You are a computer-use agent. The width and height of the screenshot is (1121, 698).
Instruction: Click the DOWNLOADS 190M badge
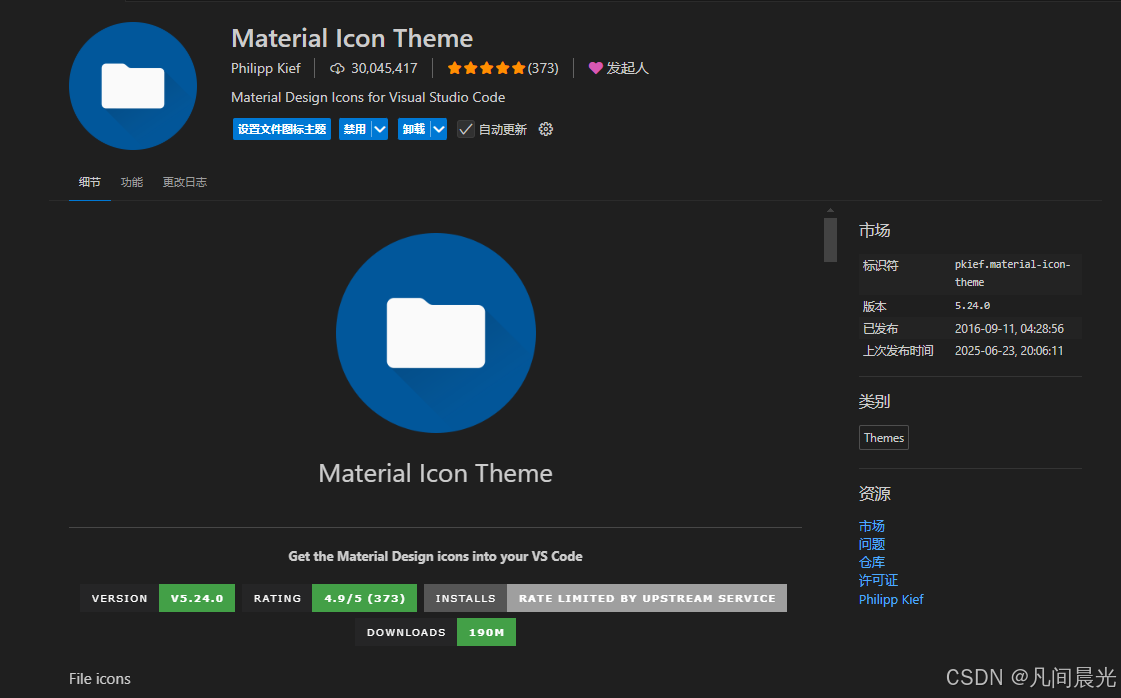coord(435,632)
